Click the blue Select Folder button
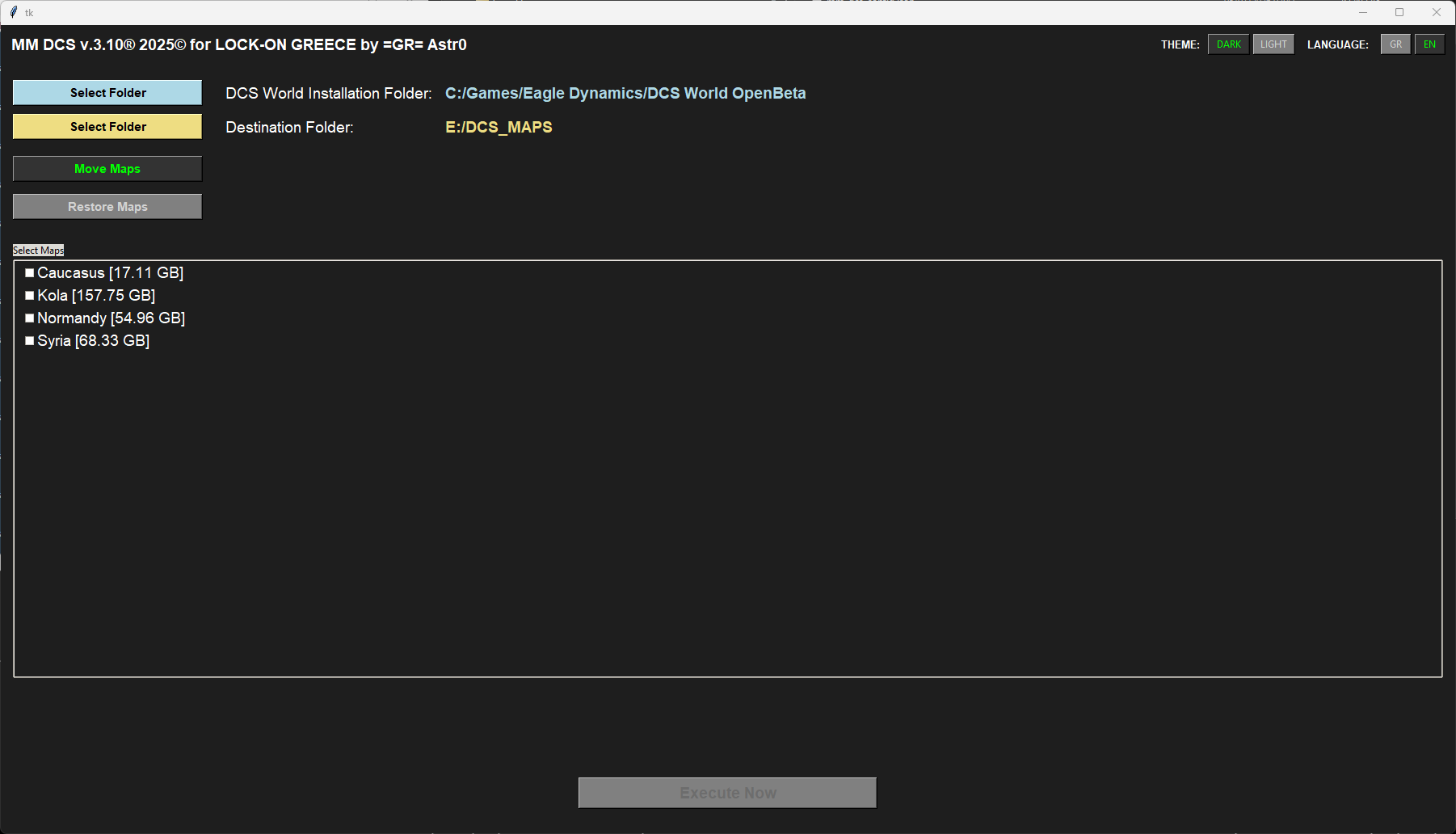 [x=107, y=93]
